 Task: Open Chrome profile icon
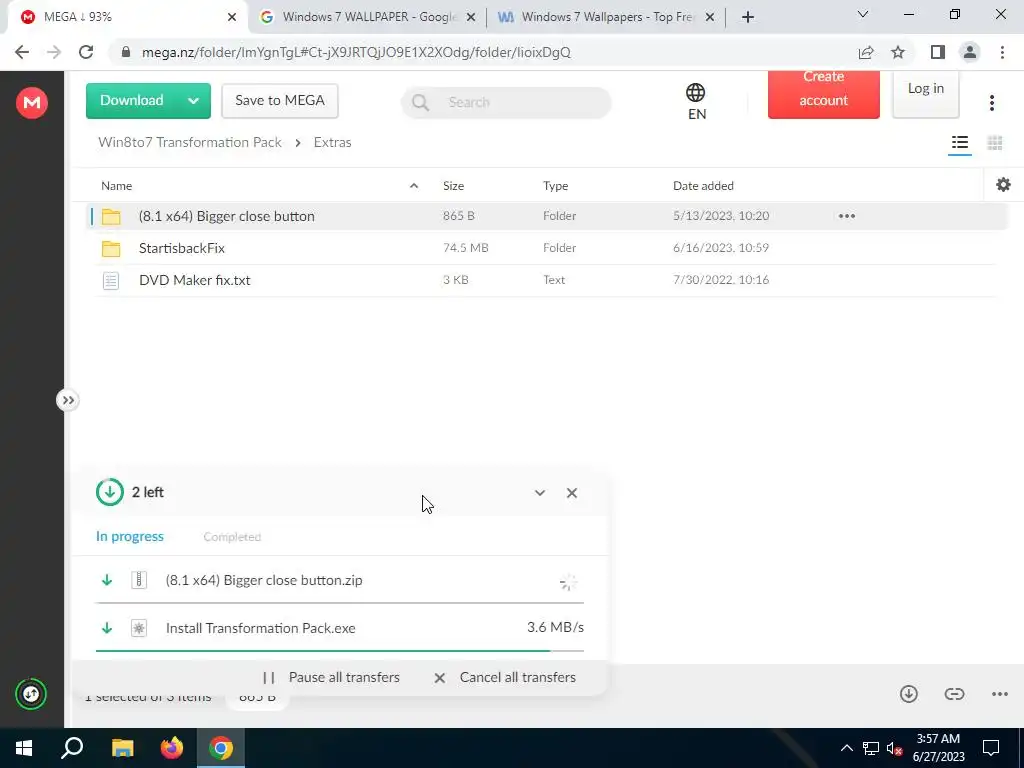tap(970, 52)
